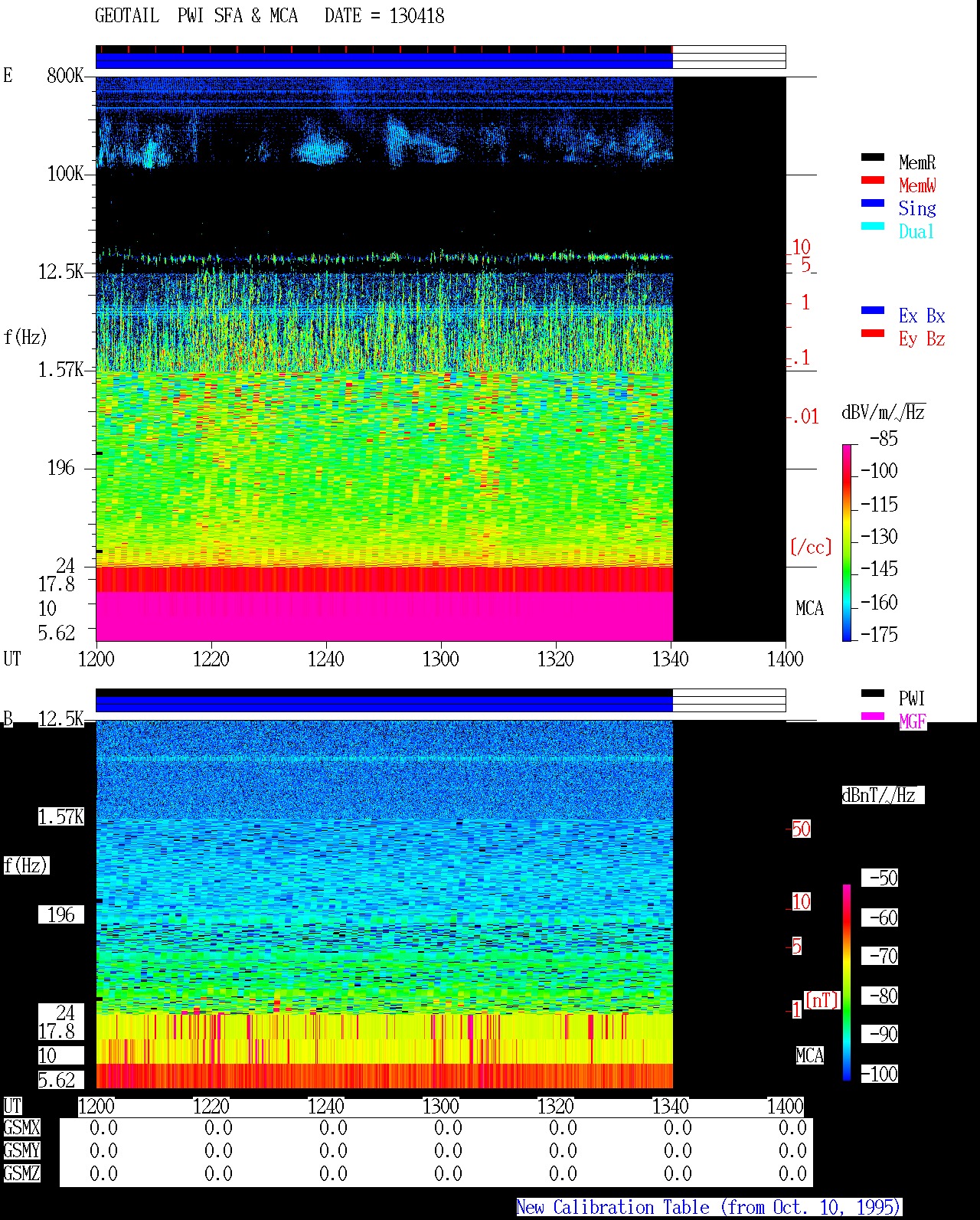Click the 1300 UT tick on electric spectrogram
The width and height of the screenshot is (980, 1220).
[x=441, y=659]
